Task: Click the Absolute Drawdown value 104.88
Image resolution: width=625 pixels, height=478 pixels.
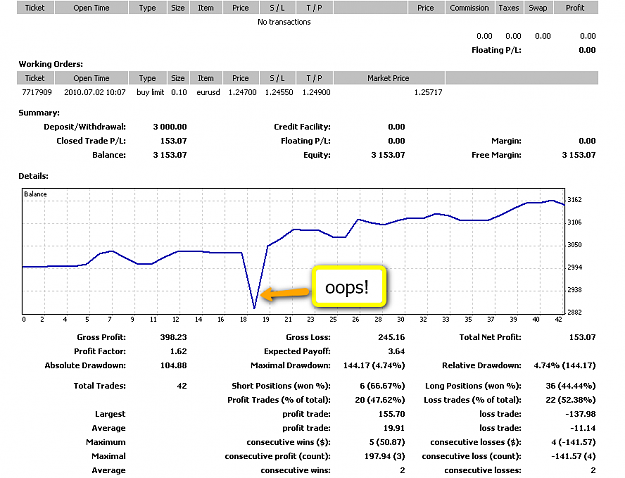Action: pyautogui.click(x=173, y=366)
